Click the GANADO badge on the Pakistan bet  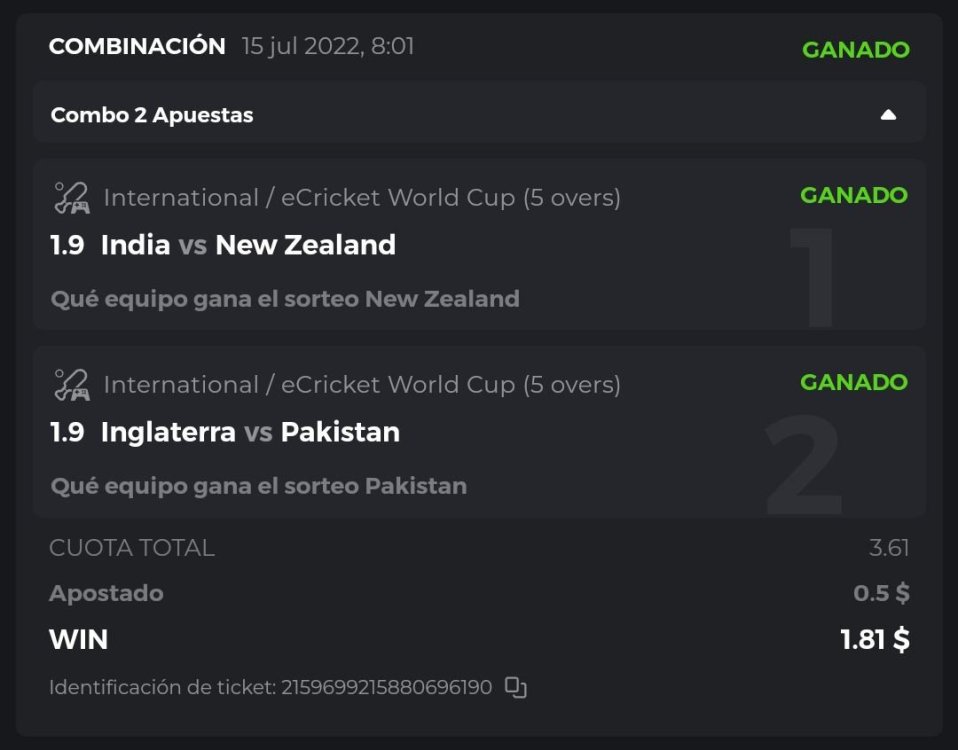pos(853,382)
